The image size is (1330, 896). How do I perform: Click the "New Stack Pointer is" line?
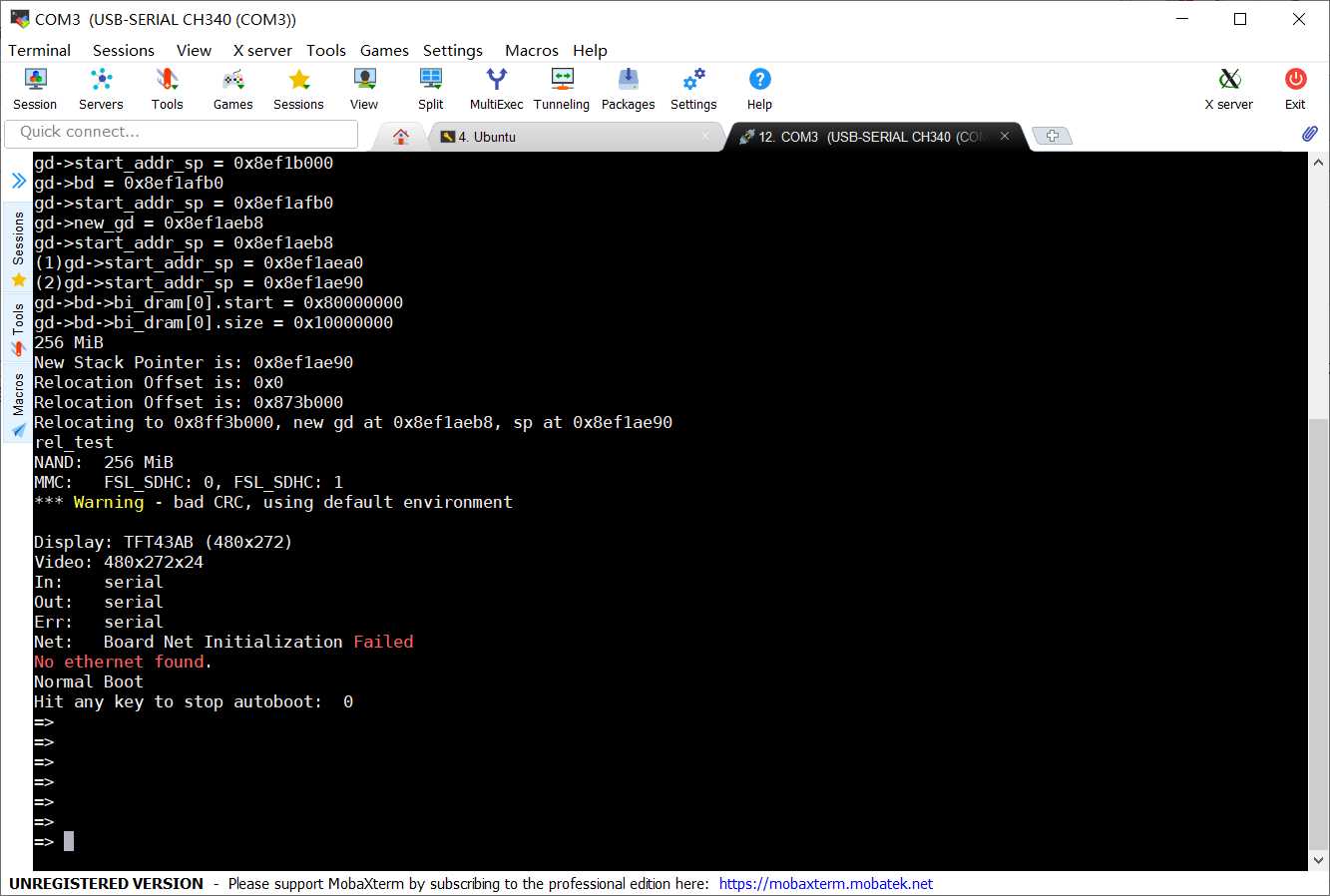pyautogui.click(x=194, y=362)
